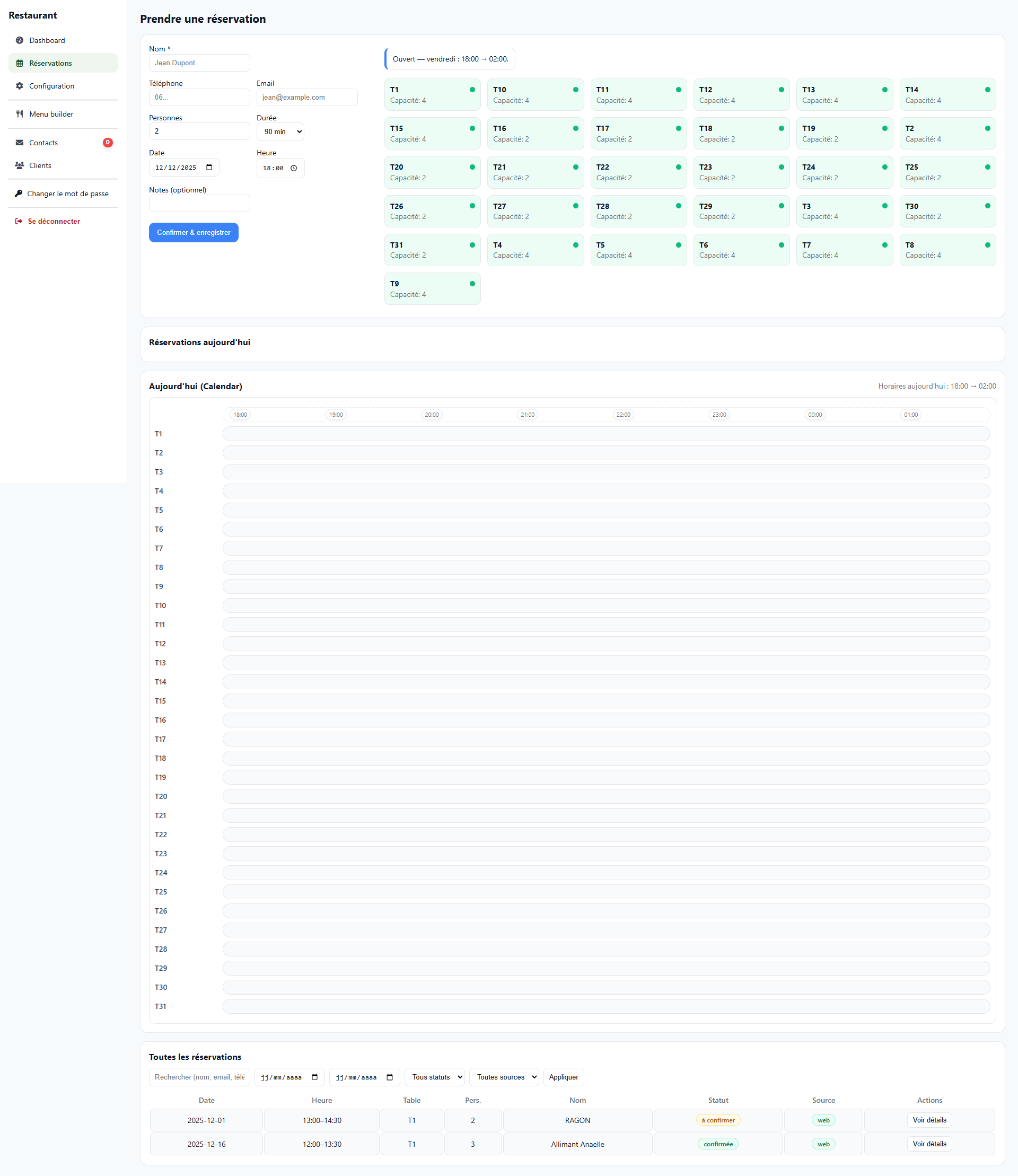
Task: Open the Heure field clock icon
Action: click(294, 168)
